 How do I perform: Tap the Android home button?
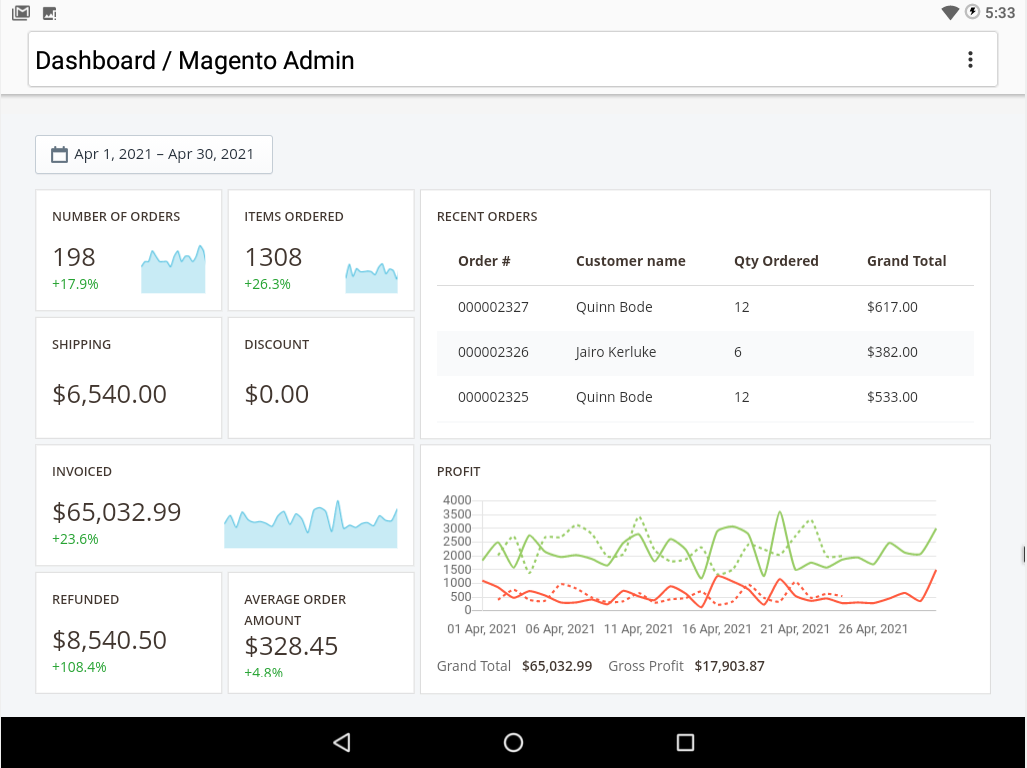514,742
